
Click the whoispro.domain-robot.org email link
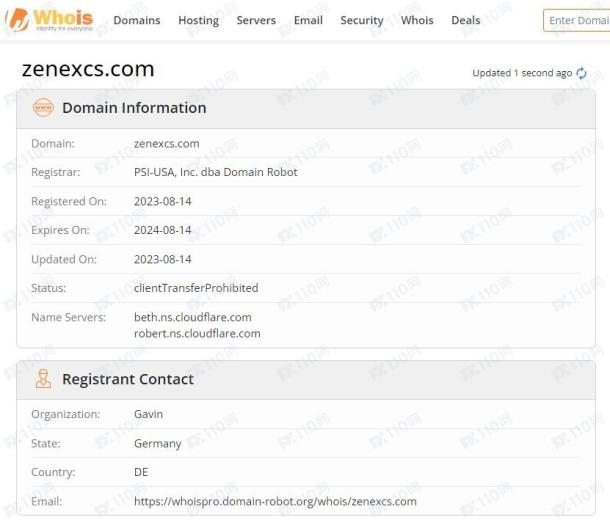275,501
